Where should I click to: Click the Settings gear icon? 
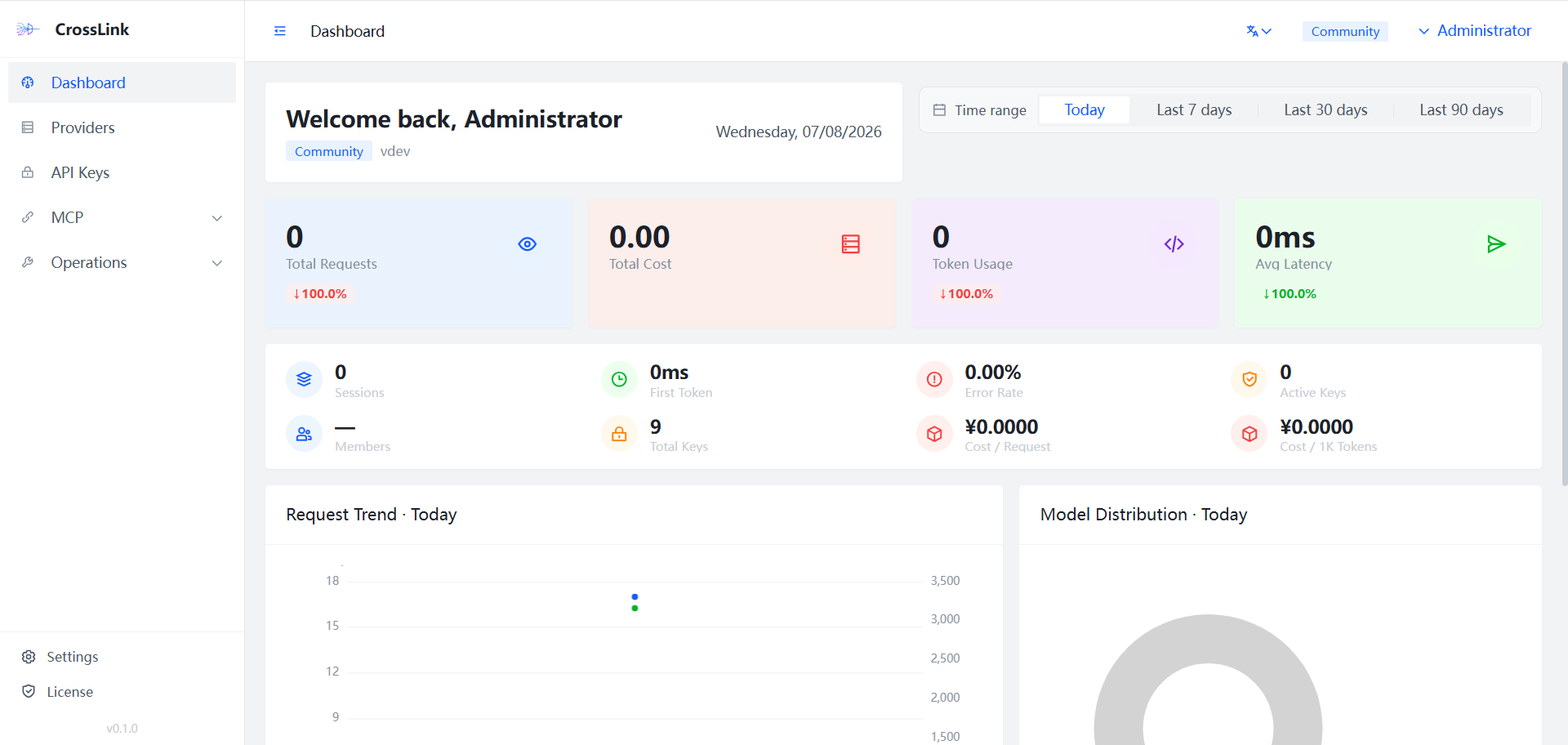[29, 657]
